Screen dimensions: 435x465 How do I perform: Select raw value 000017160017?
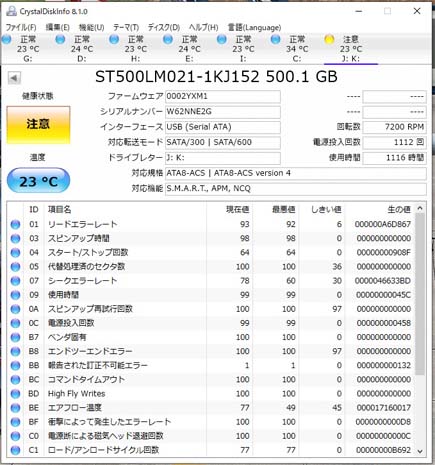pyautogui.click(x=384, y=408)
